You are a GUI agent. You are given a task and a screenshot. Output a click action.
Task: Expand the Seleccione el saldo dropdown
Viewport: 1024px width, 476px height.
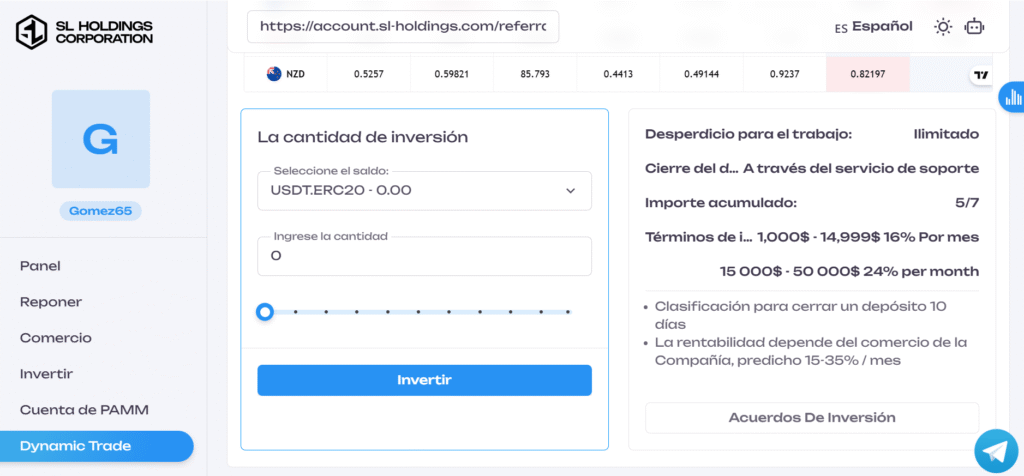[424, 191]
